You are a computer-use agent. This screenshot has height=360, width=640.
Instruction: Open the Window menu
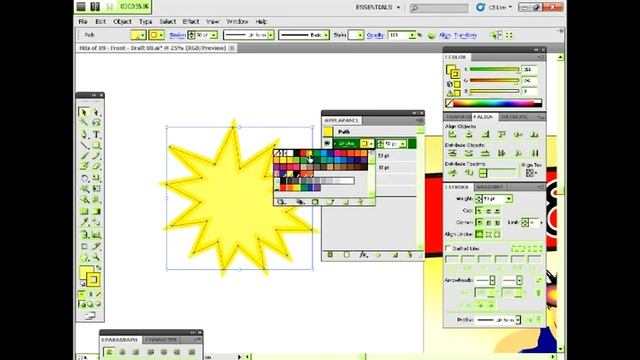coord(237,22)
